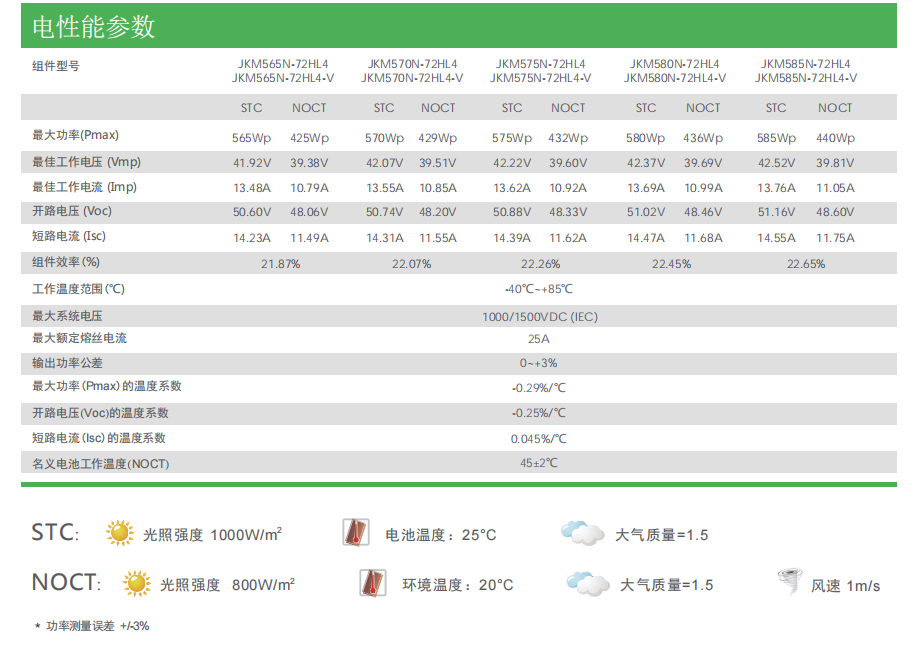
Task: Click the 11.68A current value
Action: coord(703,238)
